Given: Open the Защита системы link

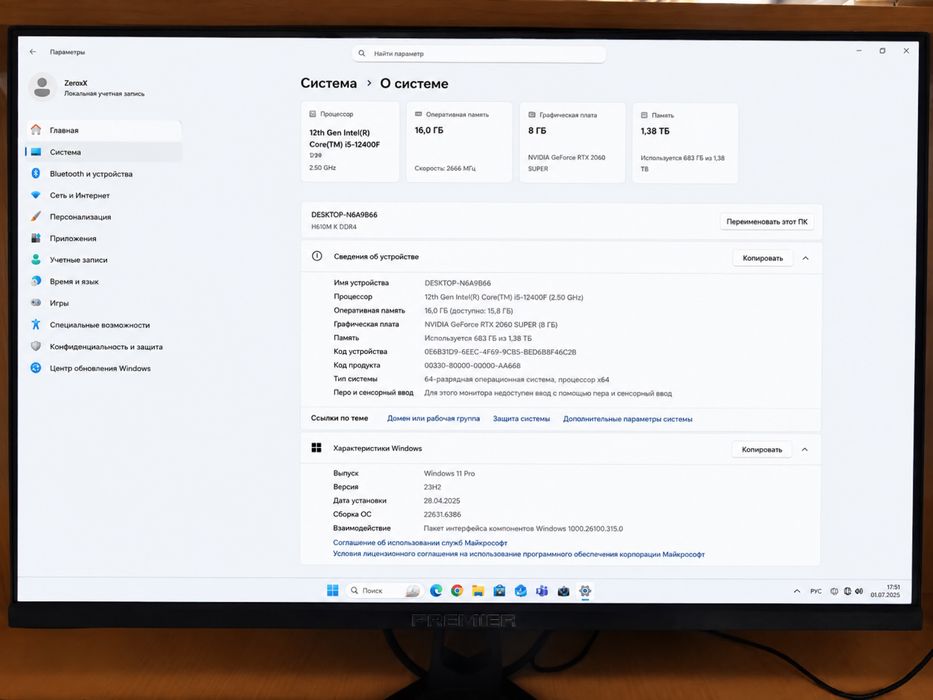Looking at the screenshot, I should pyautogui.click(x=521, y=419).
